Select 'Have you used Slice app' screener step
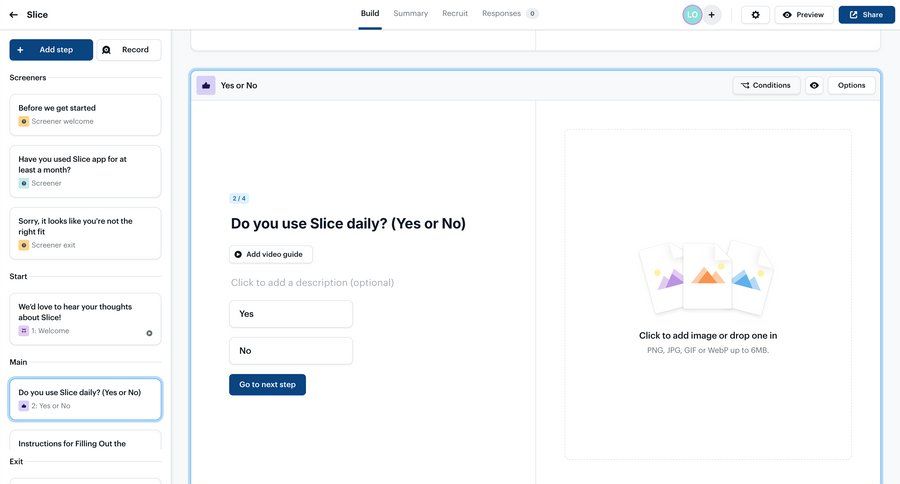The width and height of the screenshot is (900, 484). point(85,172)
